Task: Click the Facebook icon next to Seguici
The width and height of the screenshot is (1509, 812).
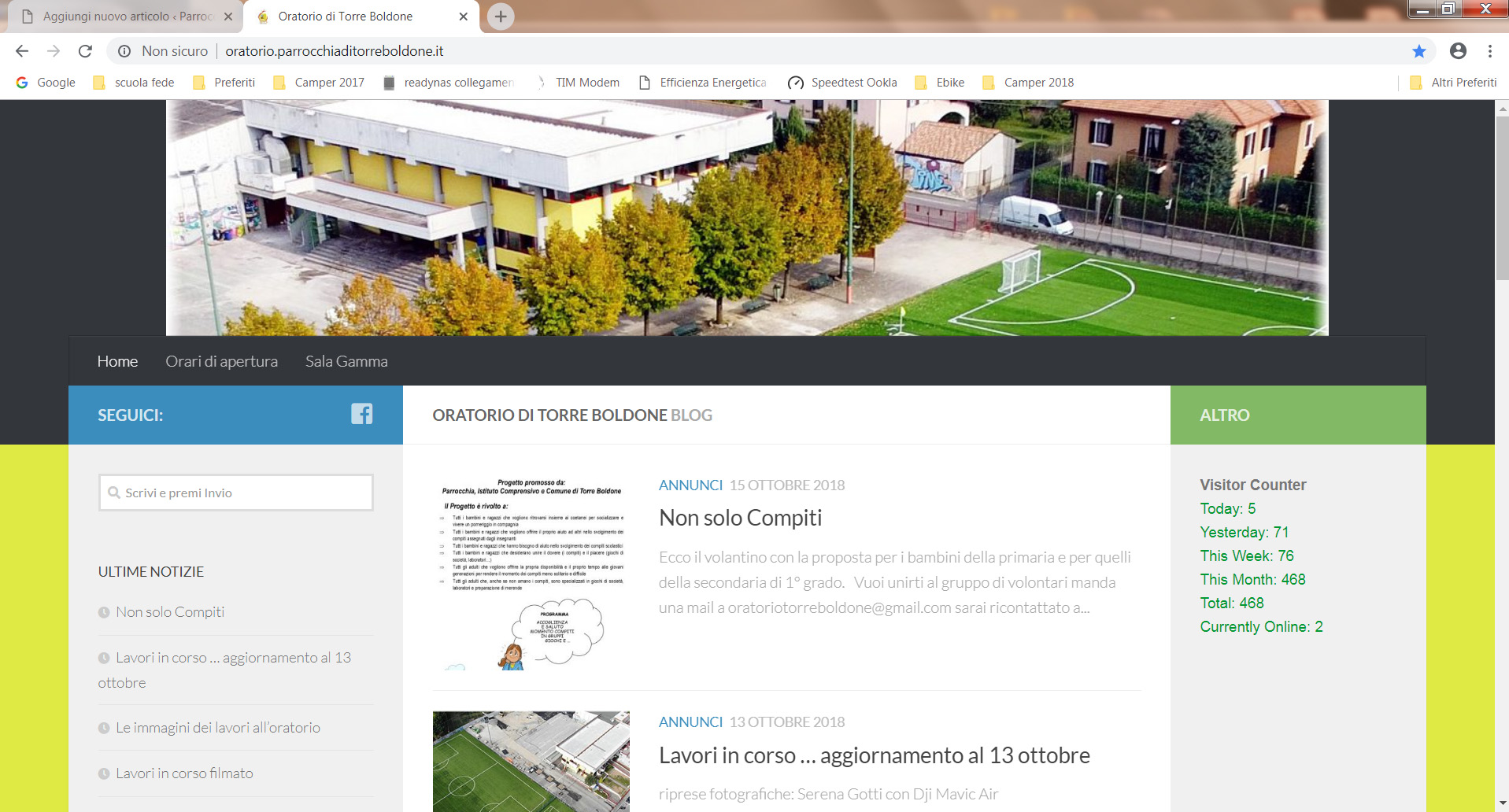Action: tap(361, 414)
